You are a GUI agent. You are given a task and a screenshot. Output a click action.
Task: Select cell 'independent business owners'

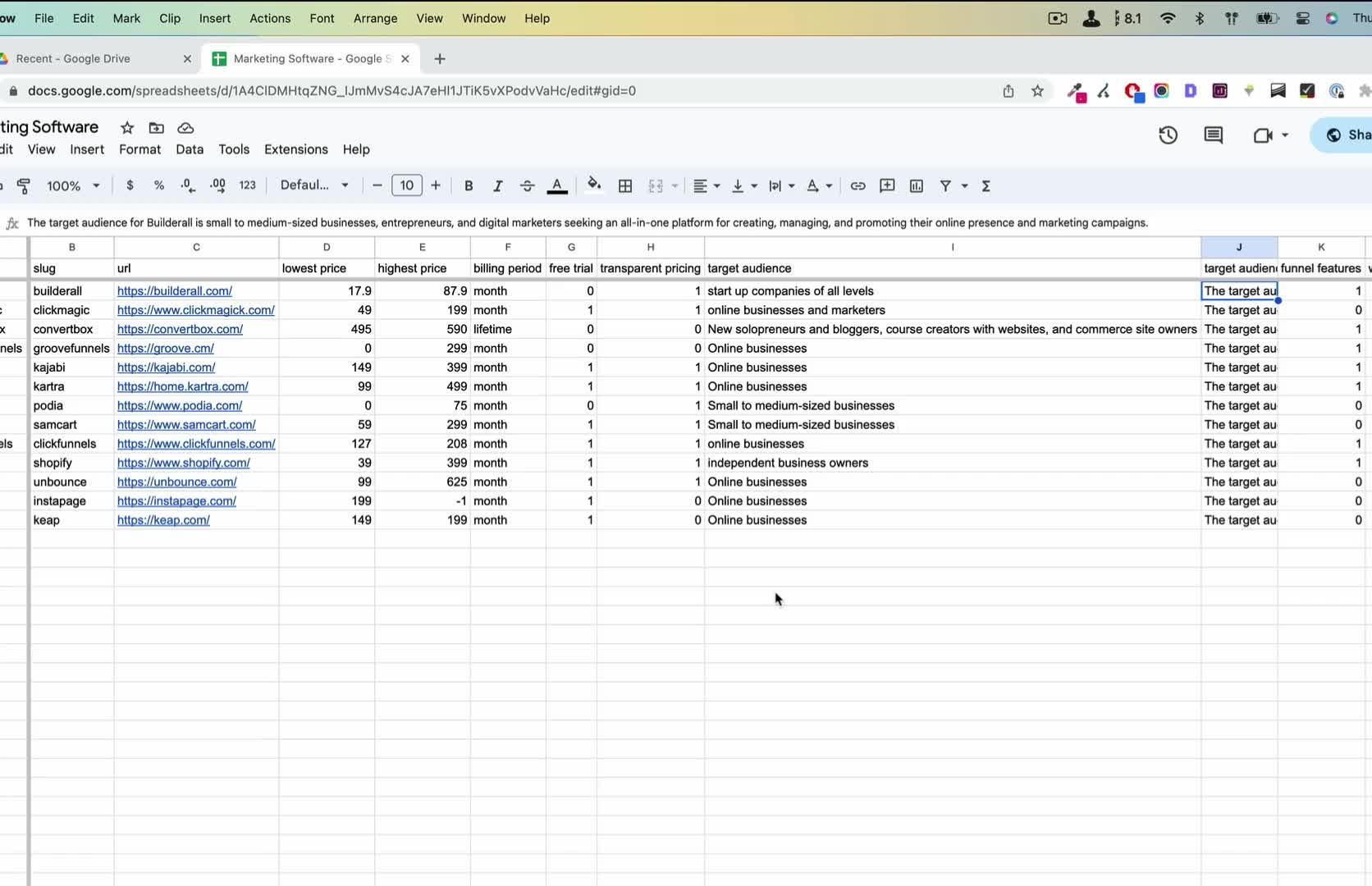[x=953, y=463]
